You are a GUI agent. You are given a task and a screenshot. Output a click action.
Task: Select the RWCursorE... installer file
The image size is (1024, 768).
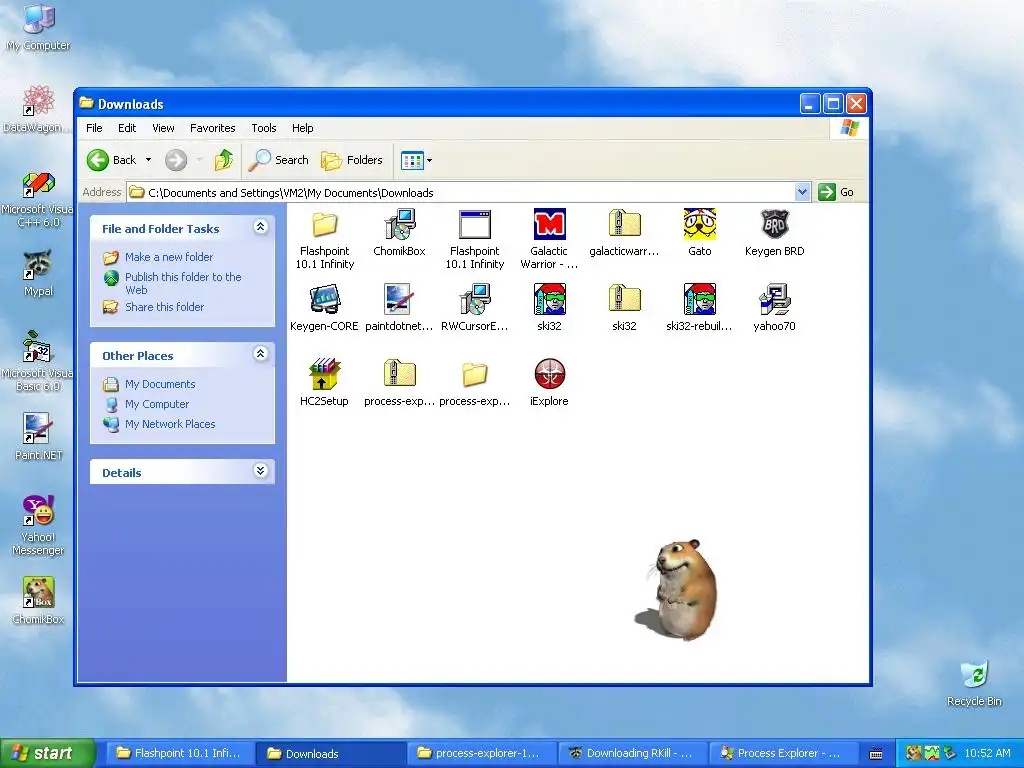475,299
